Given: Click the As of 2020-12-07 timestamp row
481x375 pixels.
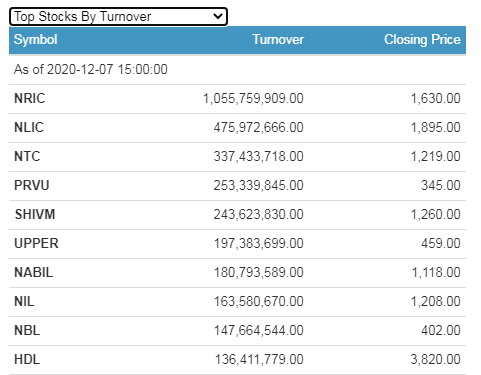Looking at the screenshot, I should click(237, 70).
